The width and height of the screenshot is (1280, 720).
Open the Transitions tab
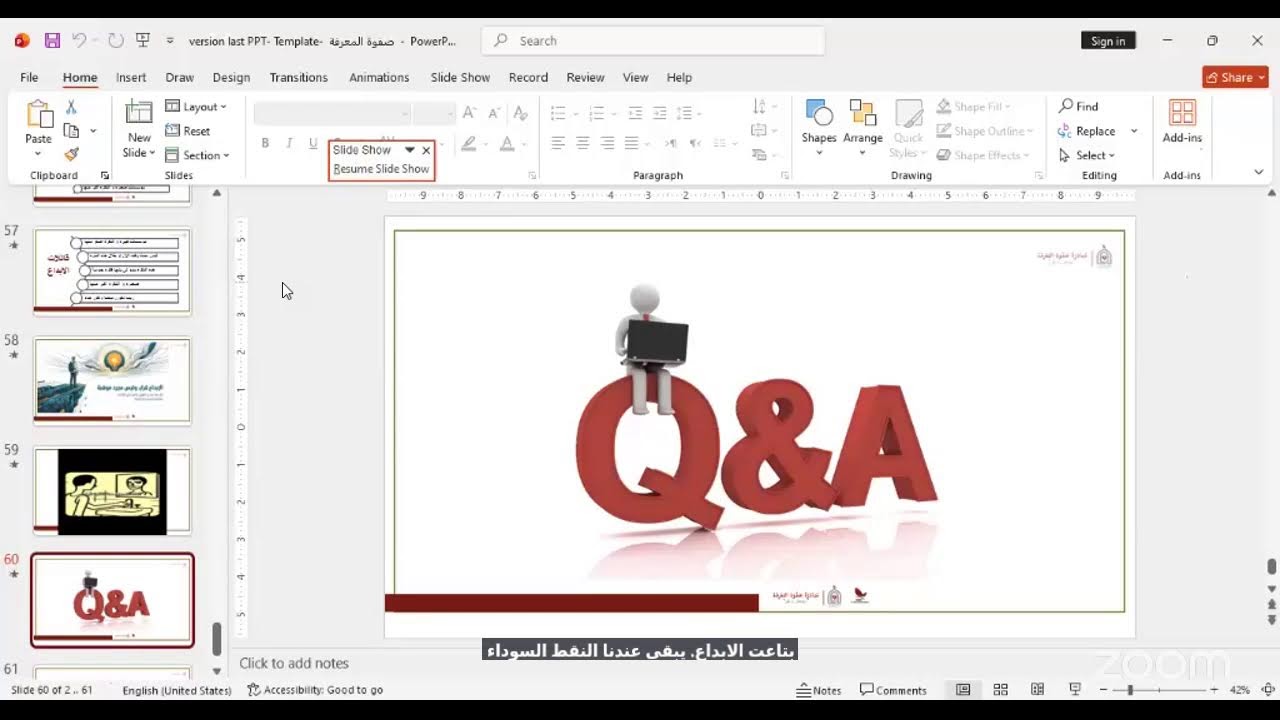pos(298,77)
